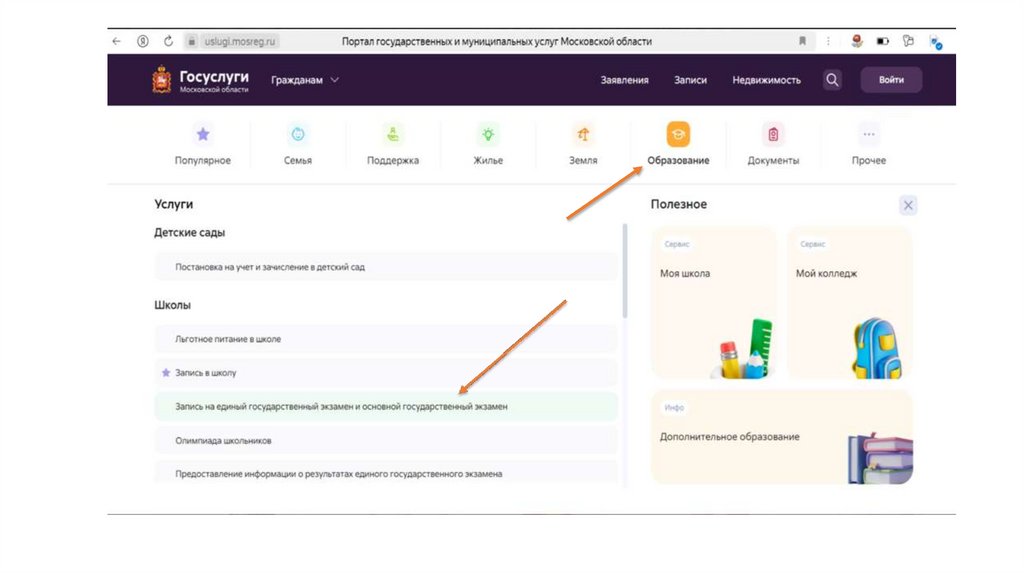Click the page title text in browser bar

pos(496,41)
